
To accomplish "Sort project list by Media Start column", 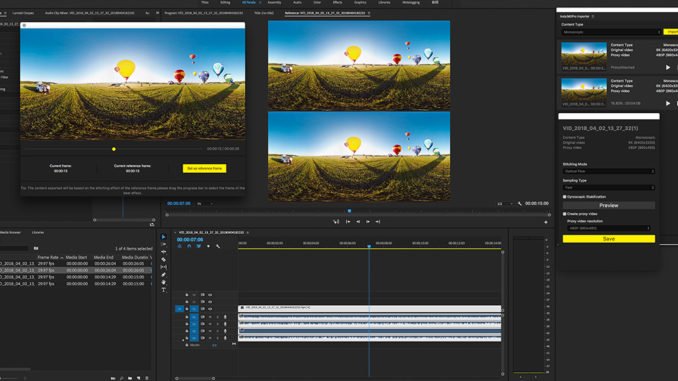I will coord(77,257).
